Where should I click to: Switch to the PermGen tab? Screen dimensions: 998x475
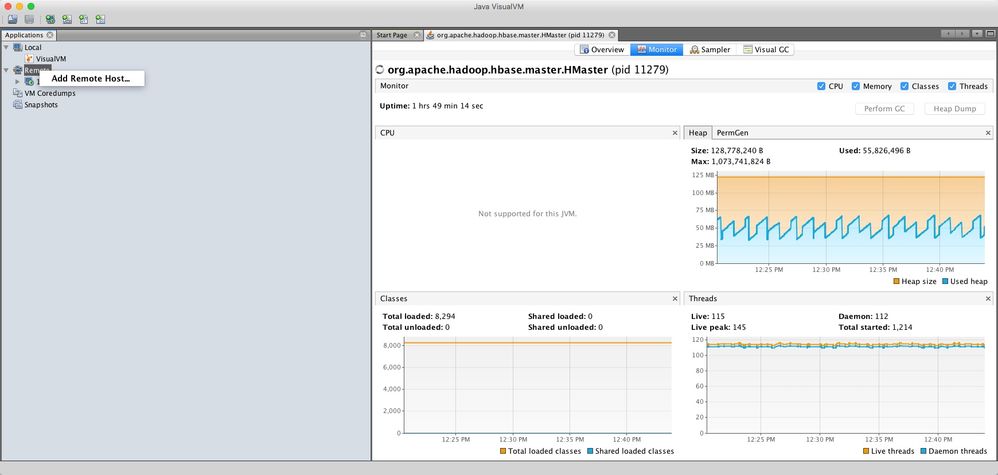click(x=731, y=133)
